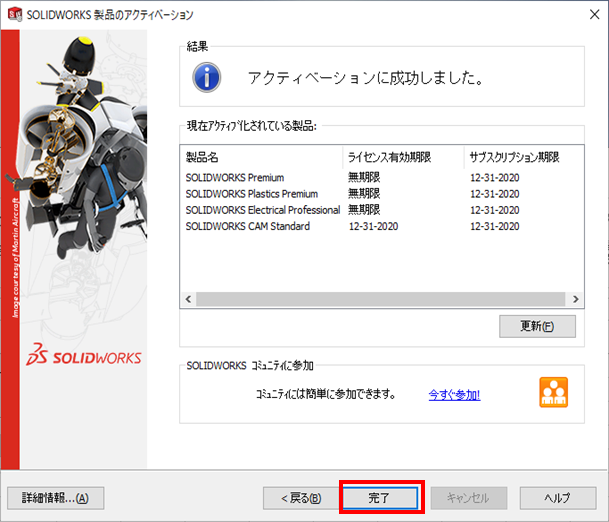Image resolution: width=609 pixels, height=522 pixels.
Task: Click the SOLIDWORKS logo in side banner
Action: click(x=84, y=355)
